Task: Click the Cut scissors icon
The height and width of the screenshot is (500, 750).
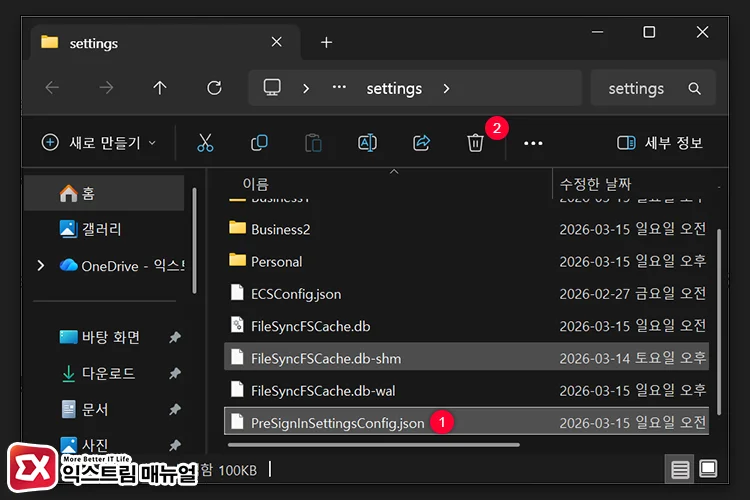Action: [205, 143]
